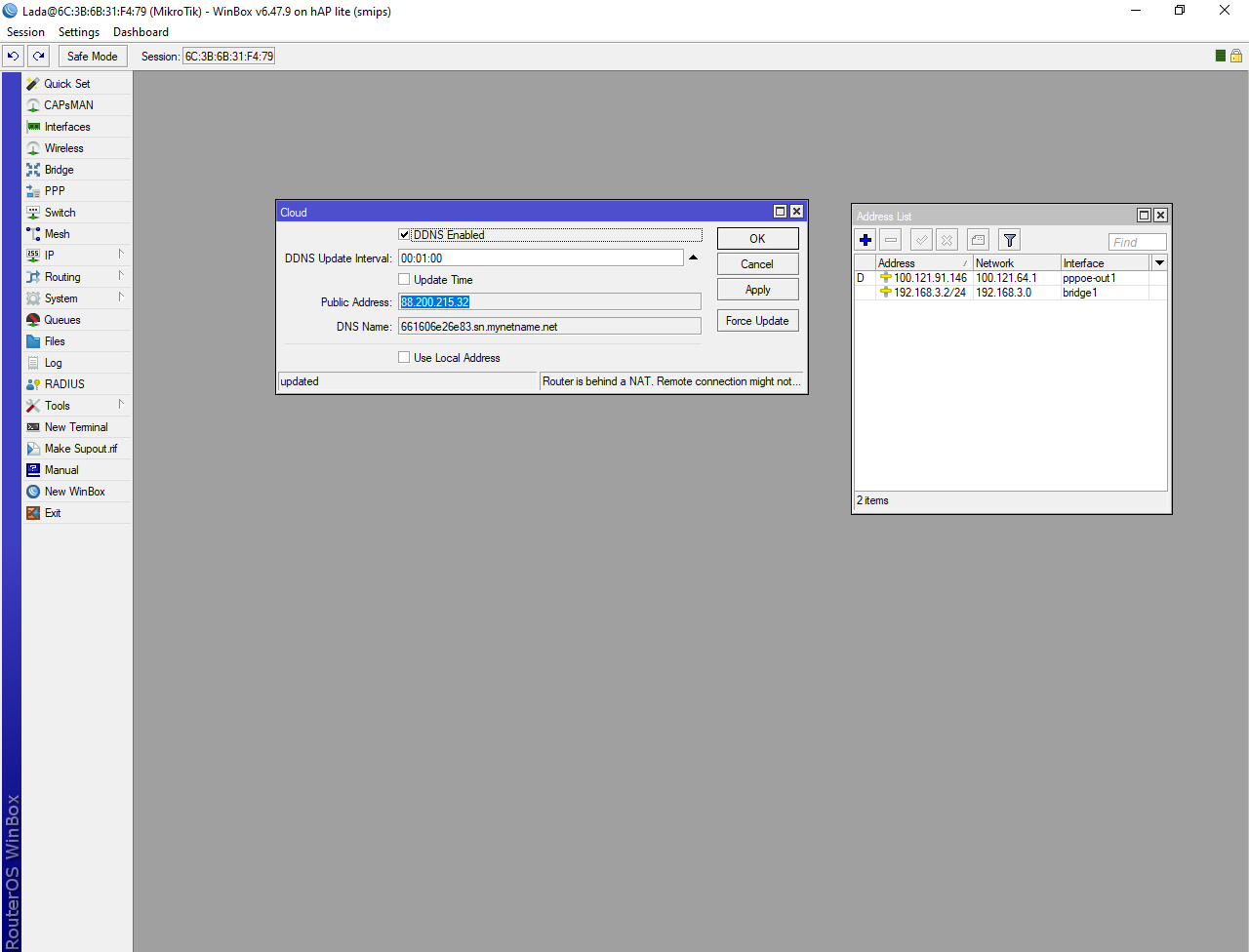Expand the Tools submenu
The height and width of the screenshot is (952, 1249).
tap(76, 406)
